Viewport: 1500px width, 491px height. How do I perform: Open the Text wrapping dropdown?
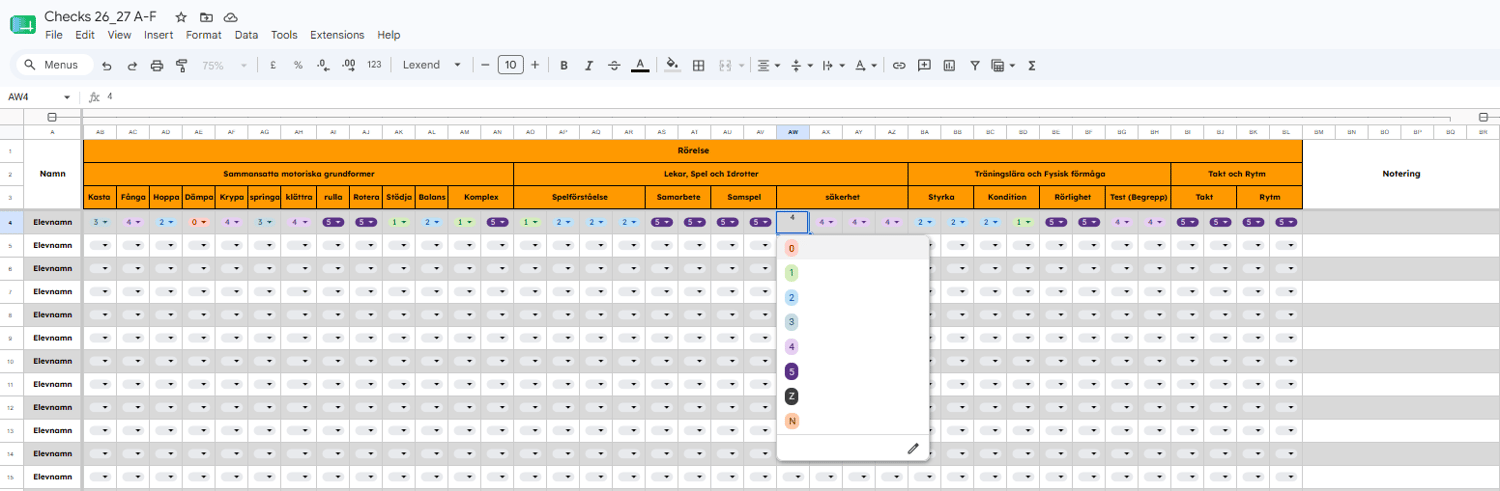point(833,65)
